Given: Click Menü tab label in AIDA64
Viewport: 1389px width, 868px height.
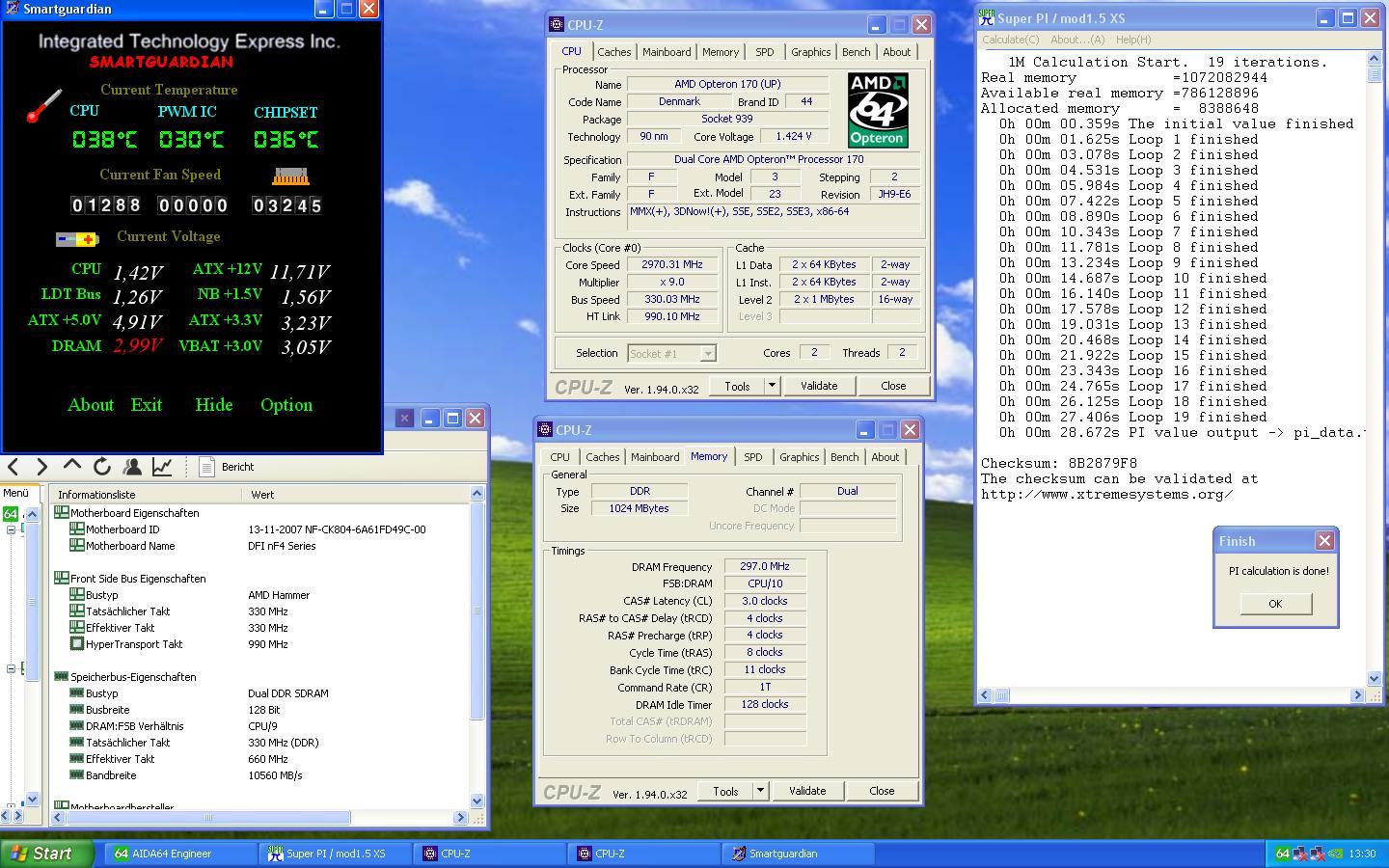Looking at the screenshot, I should 16,493.
